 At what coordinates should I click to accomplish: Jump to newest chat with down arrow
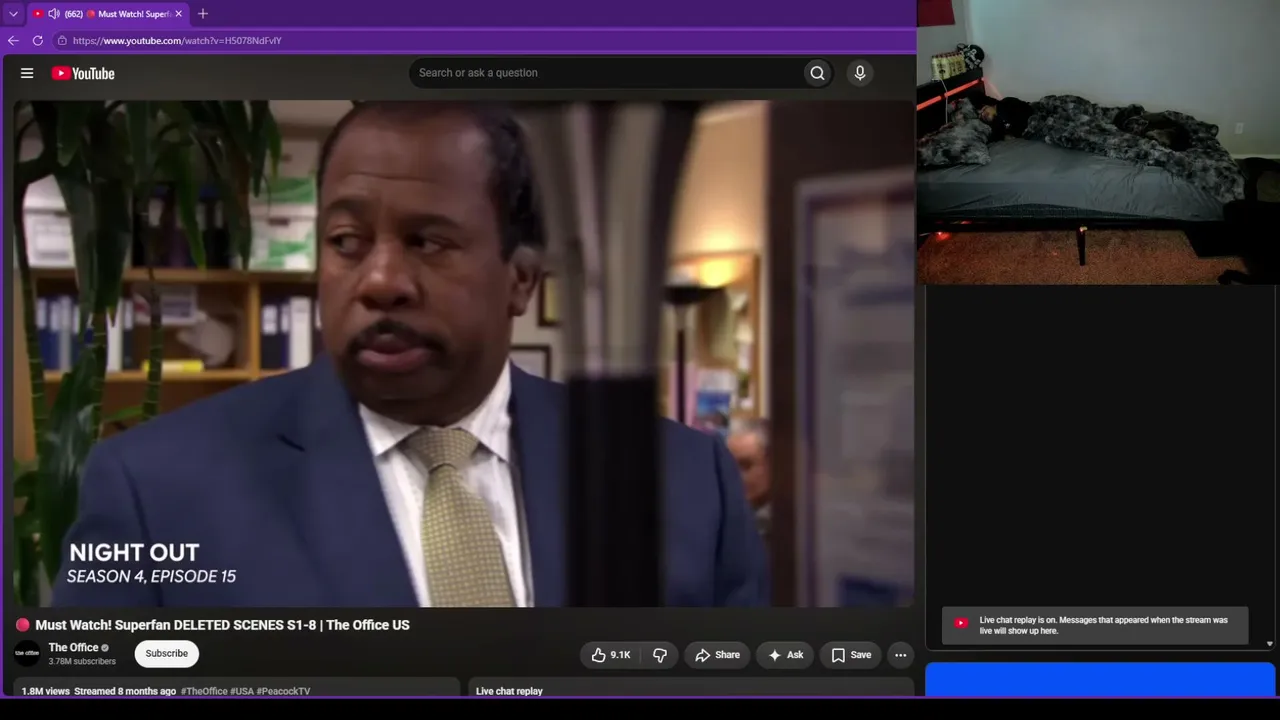(x=1269, y=644)
